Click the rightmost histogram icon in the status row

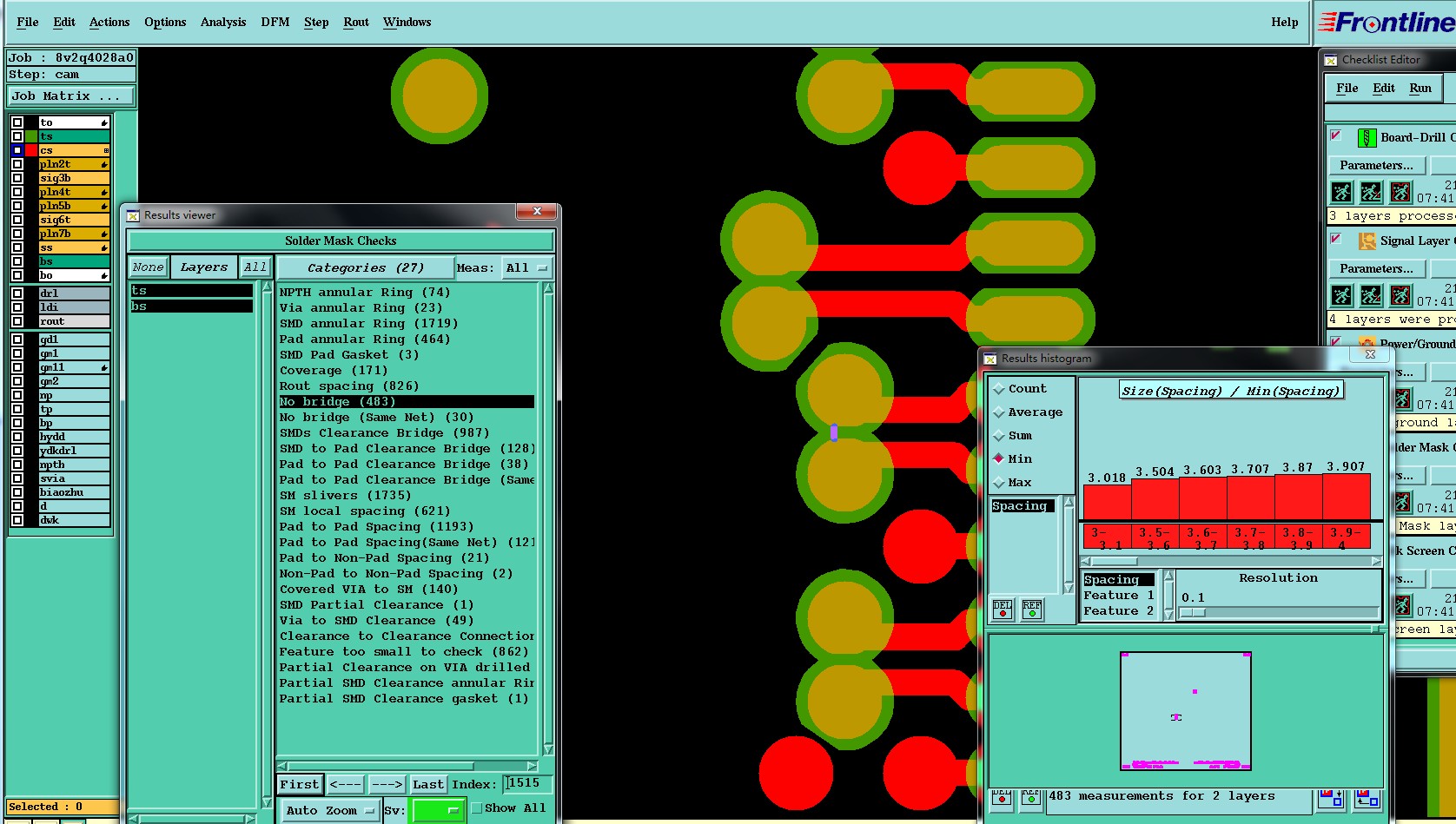click(1367, 797)
